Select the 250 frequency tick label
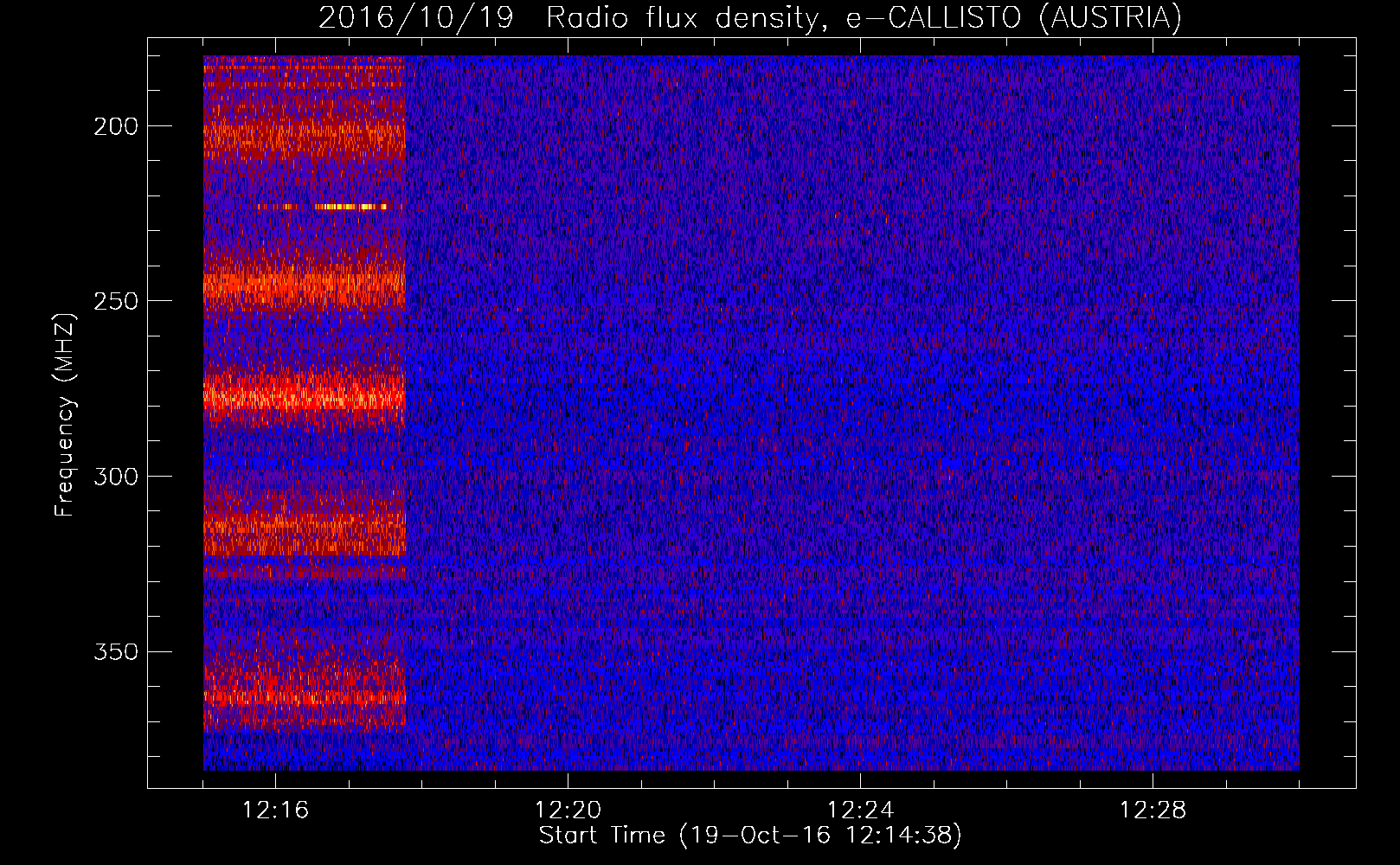1400x865 pixels. 116,301
